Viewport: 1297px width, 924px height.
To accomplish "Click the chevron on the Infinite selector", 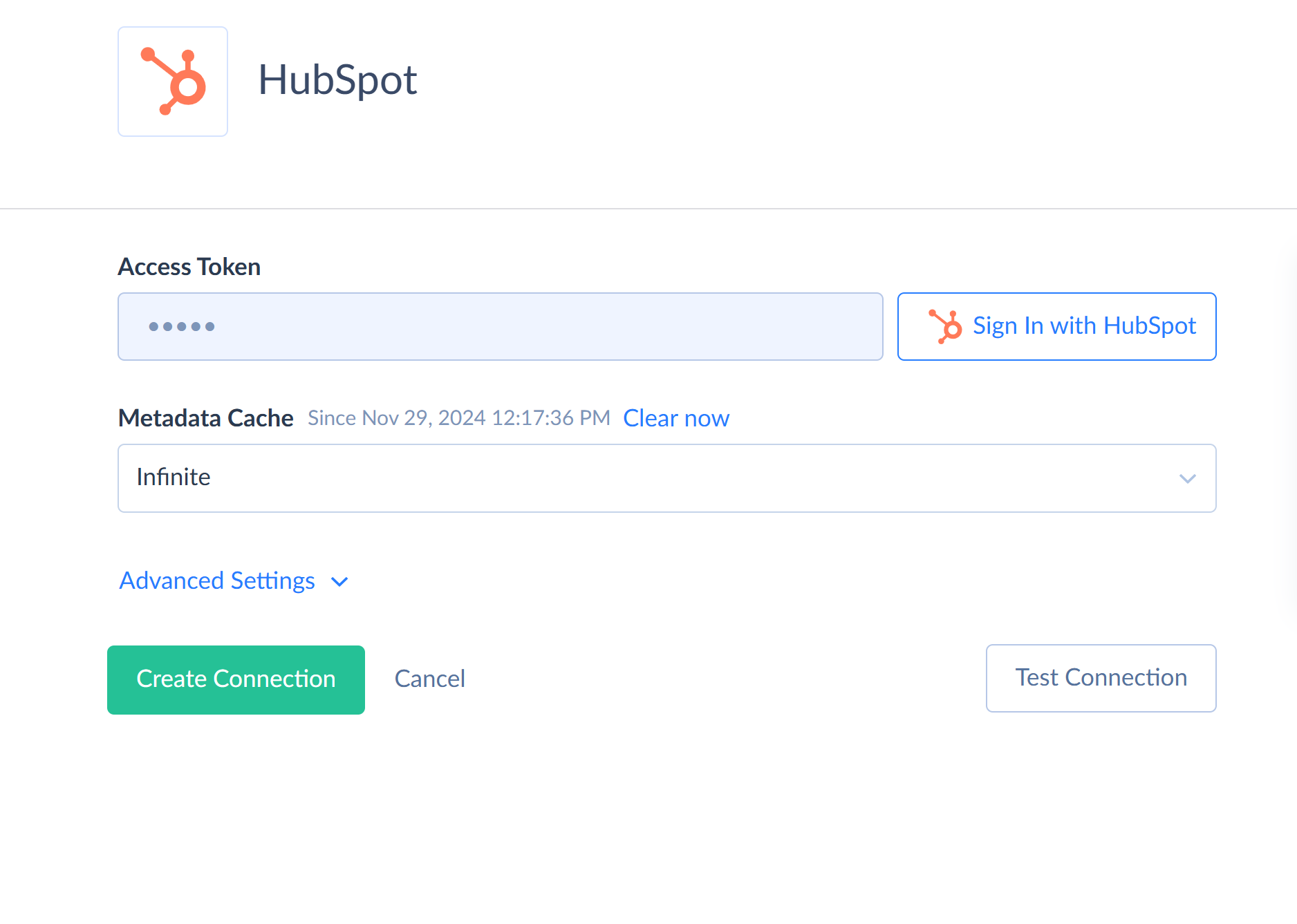I will [x=1188, y=478].
